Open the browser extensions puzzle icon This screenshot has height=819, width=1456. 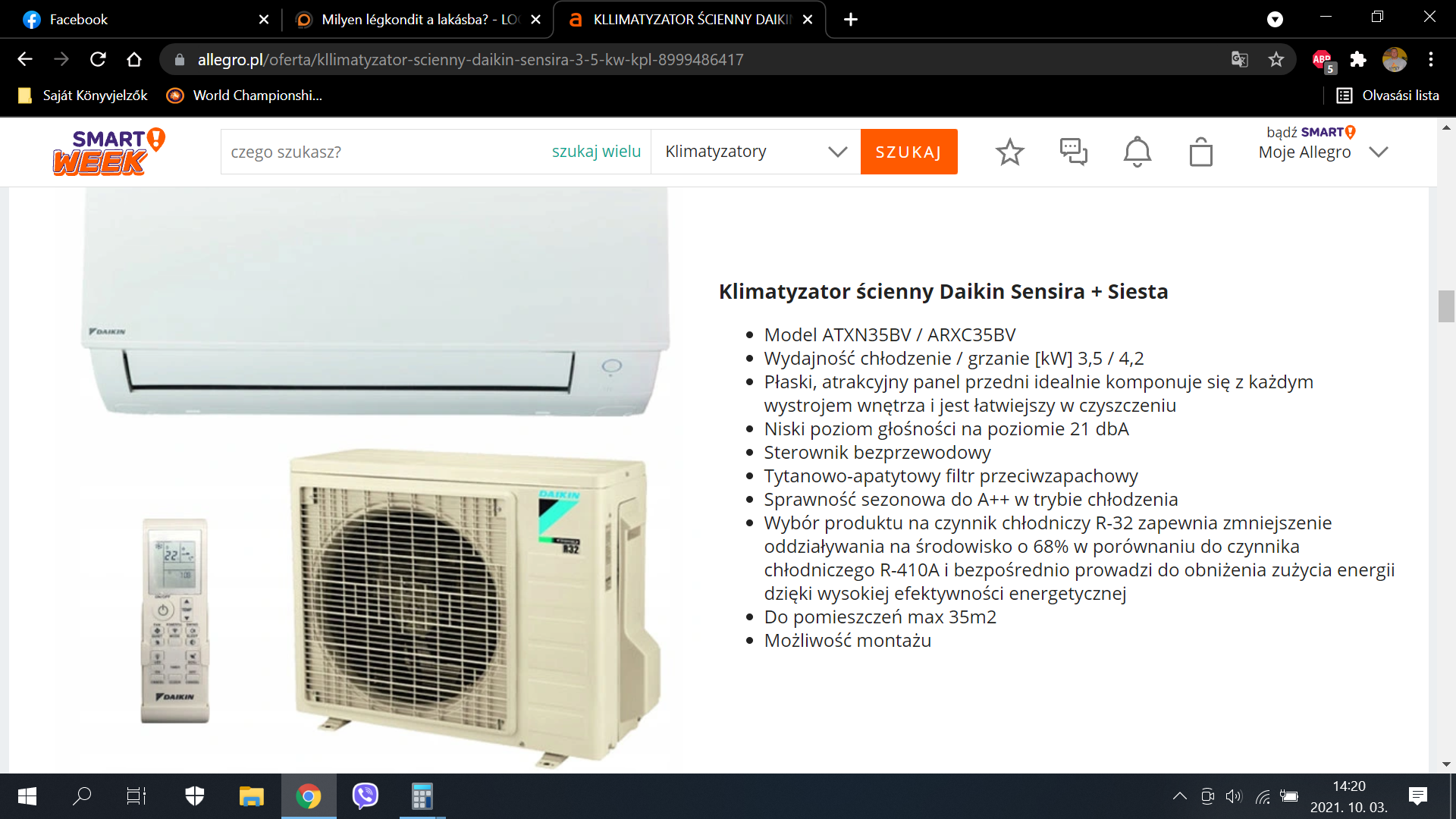point(1358,59)
